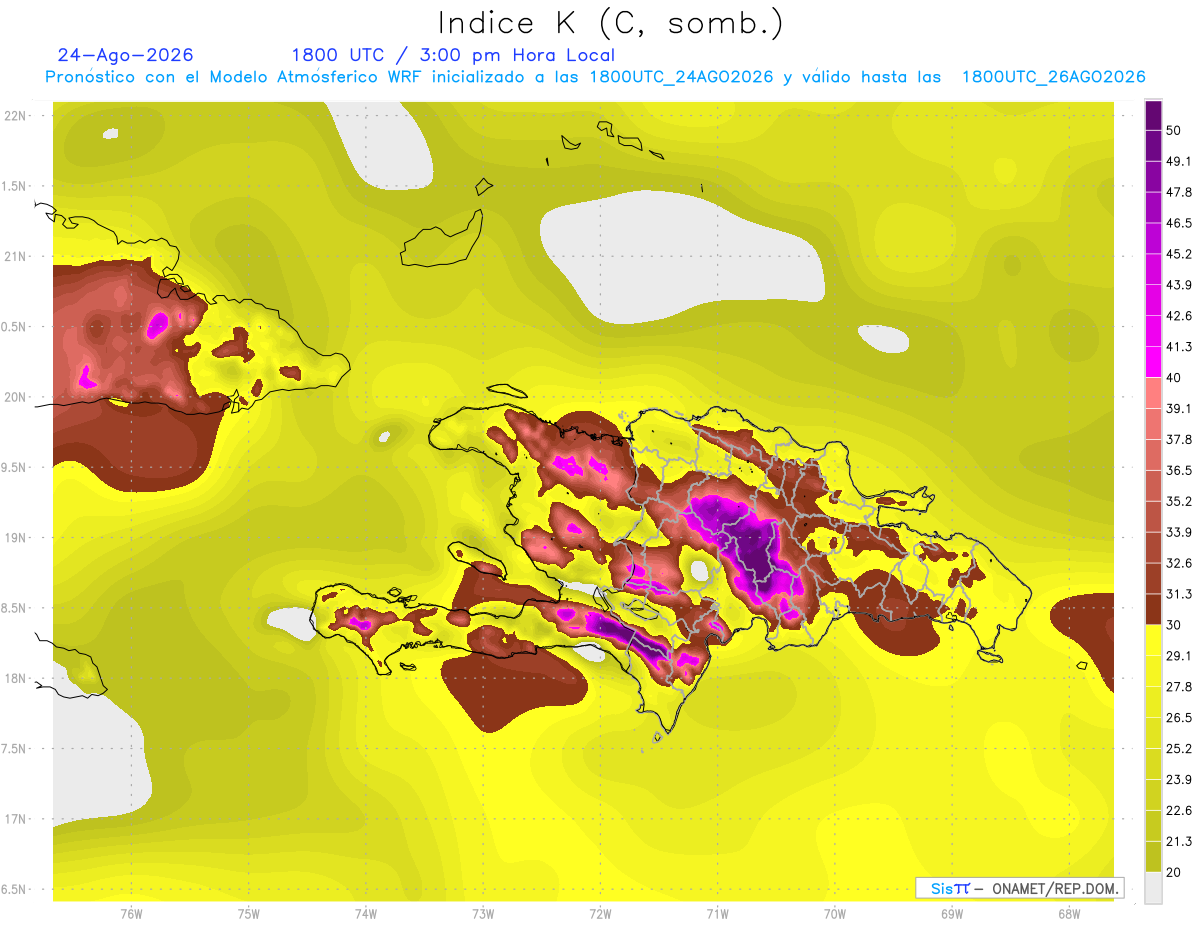The width and height of the screenshot is (1200, 927).
Task: Click the legend value 32.6
Action: [1179, 563]
